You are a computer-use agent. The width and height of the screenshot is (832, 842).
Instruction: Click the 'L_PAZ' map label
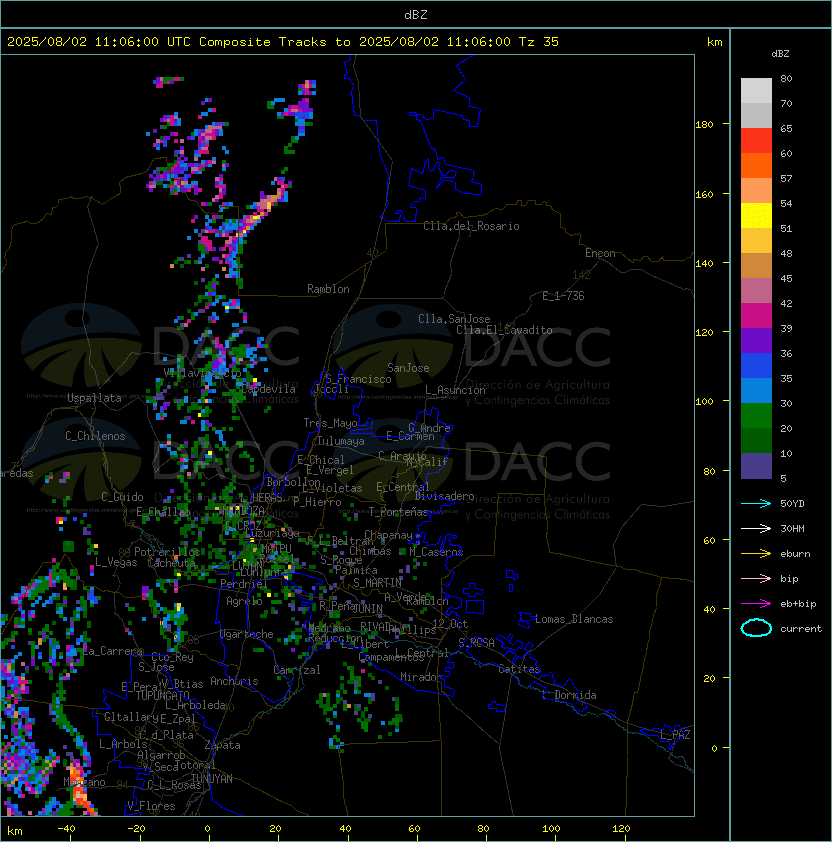point(675,735)
